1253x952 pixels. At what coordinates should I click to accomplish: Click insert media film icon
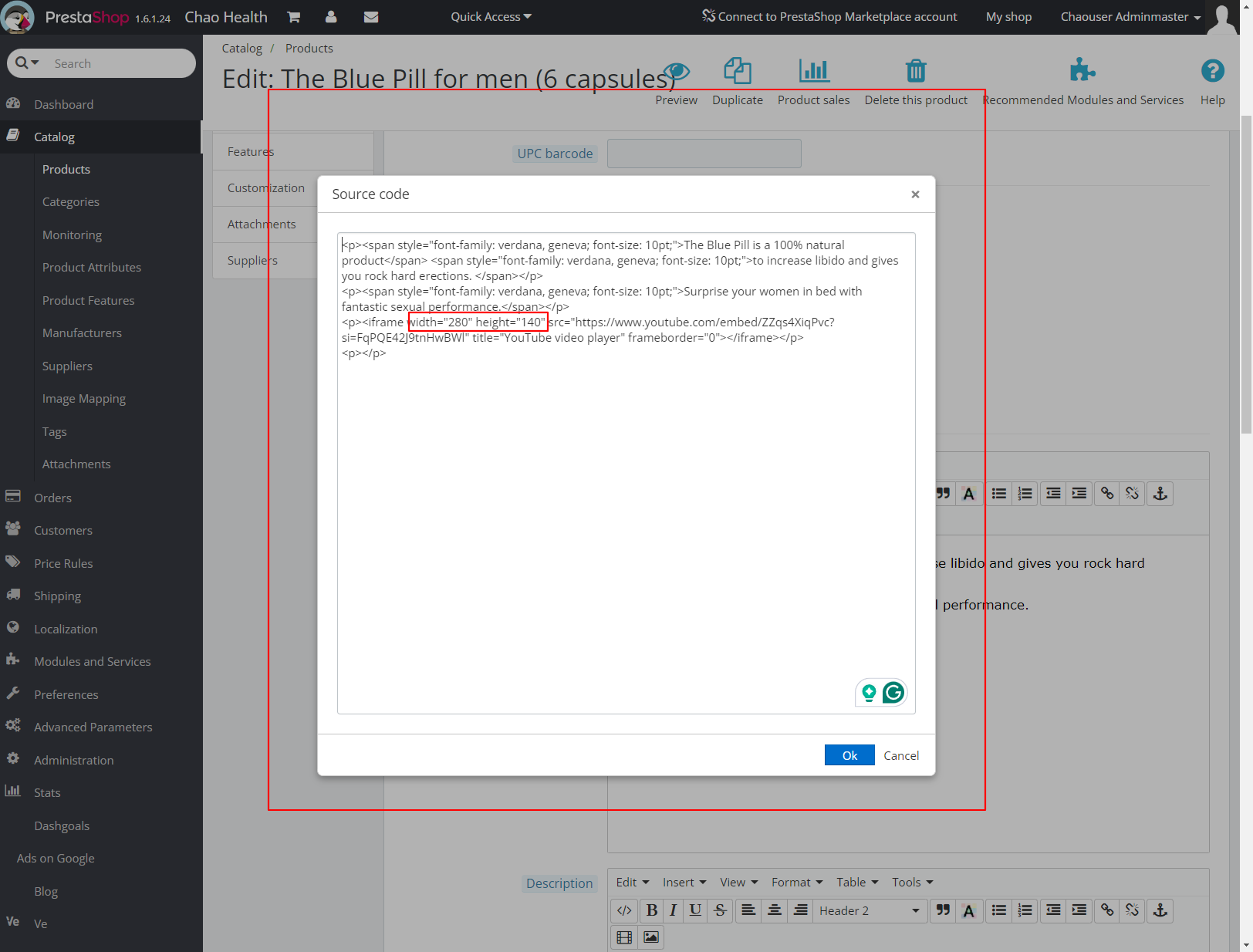pos(625,937)
